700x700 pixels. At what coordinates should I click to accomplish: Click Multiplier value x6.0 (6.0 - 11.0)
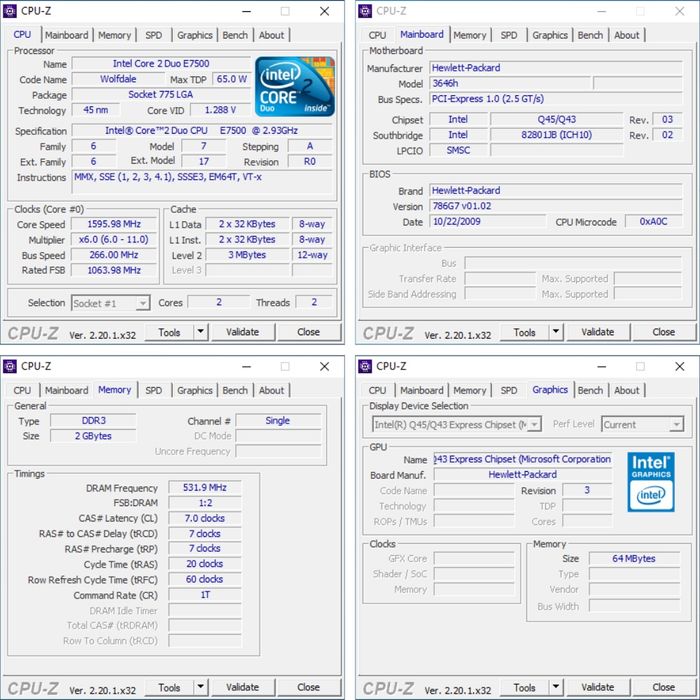click(x=114, y=240)
